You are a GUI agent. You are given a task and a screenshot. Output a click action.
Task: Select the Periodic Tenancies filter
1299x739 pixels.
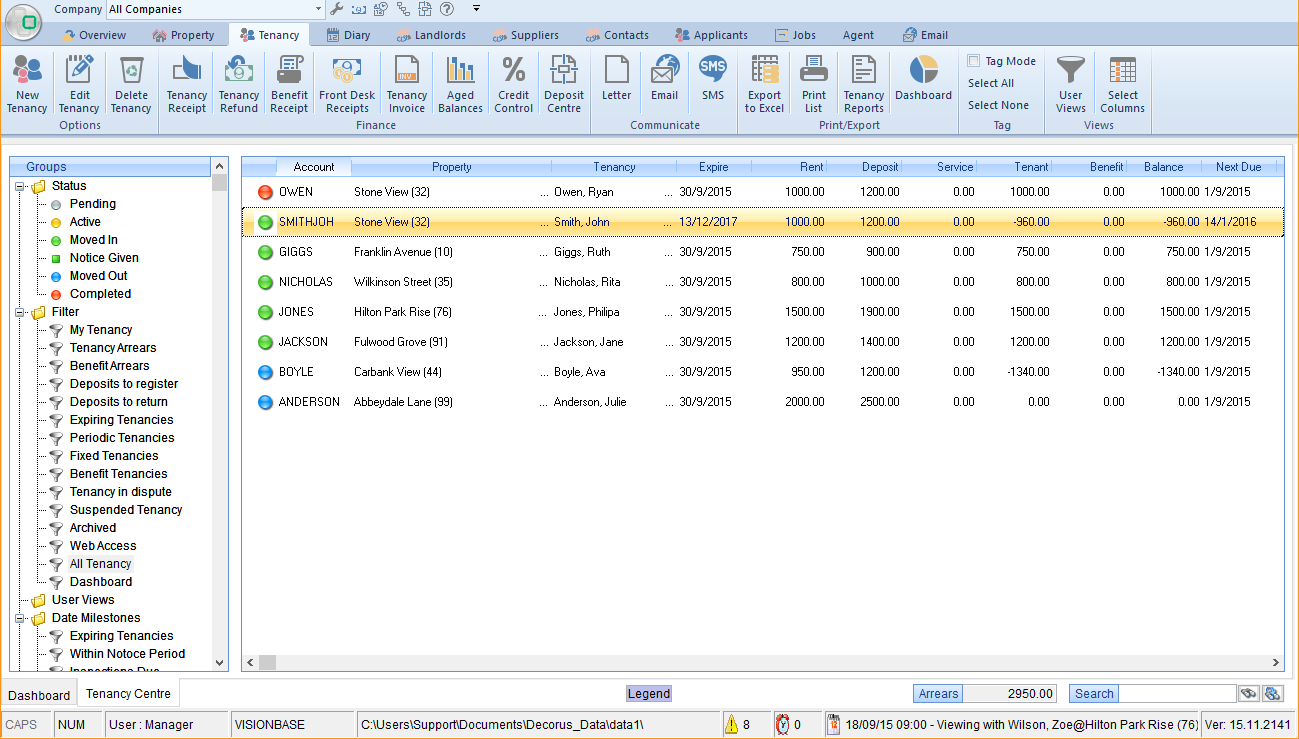(x=122, y=438)
